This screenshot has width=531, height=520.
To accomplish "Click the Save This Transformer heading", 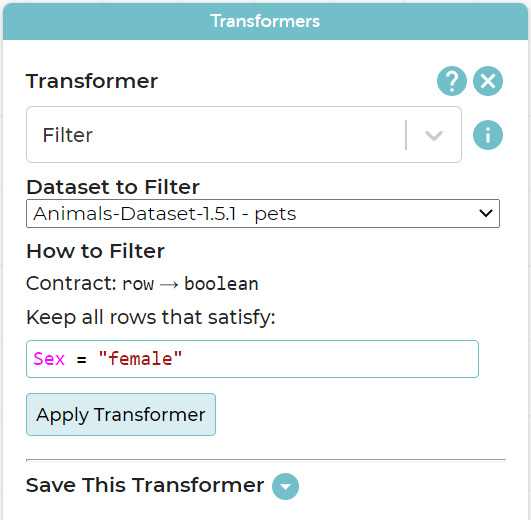I will point(145,485).
